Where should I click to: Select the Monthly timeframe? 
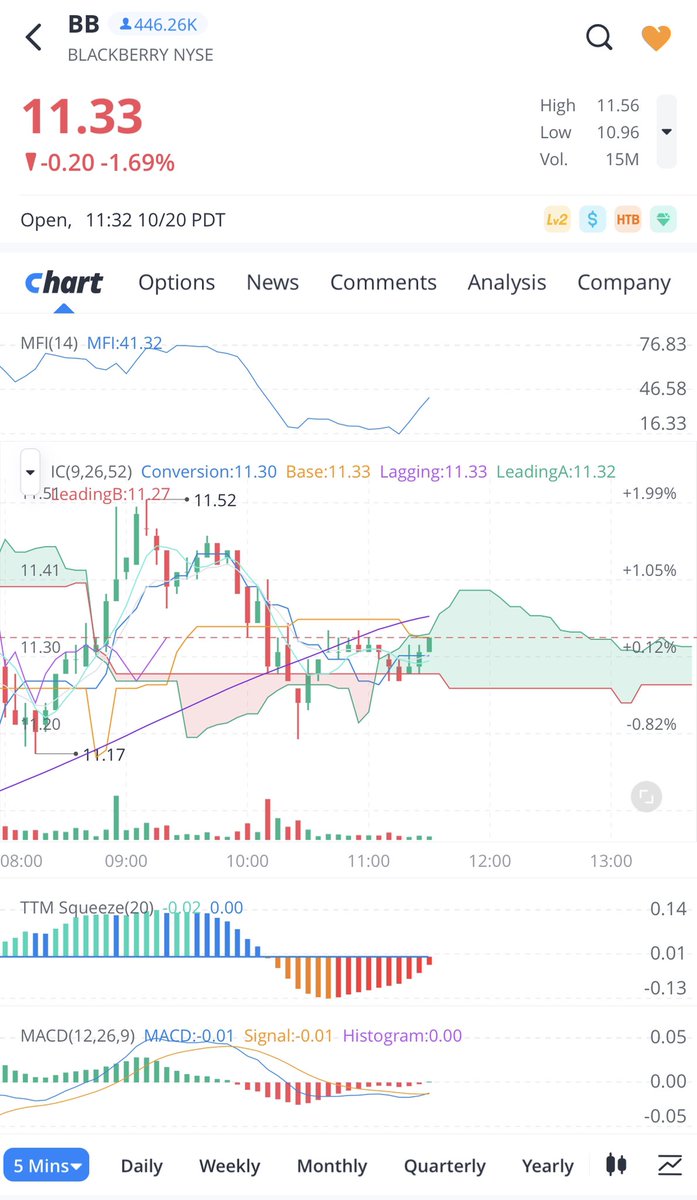(x=332, y=1166)
